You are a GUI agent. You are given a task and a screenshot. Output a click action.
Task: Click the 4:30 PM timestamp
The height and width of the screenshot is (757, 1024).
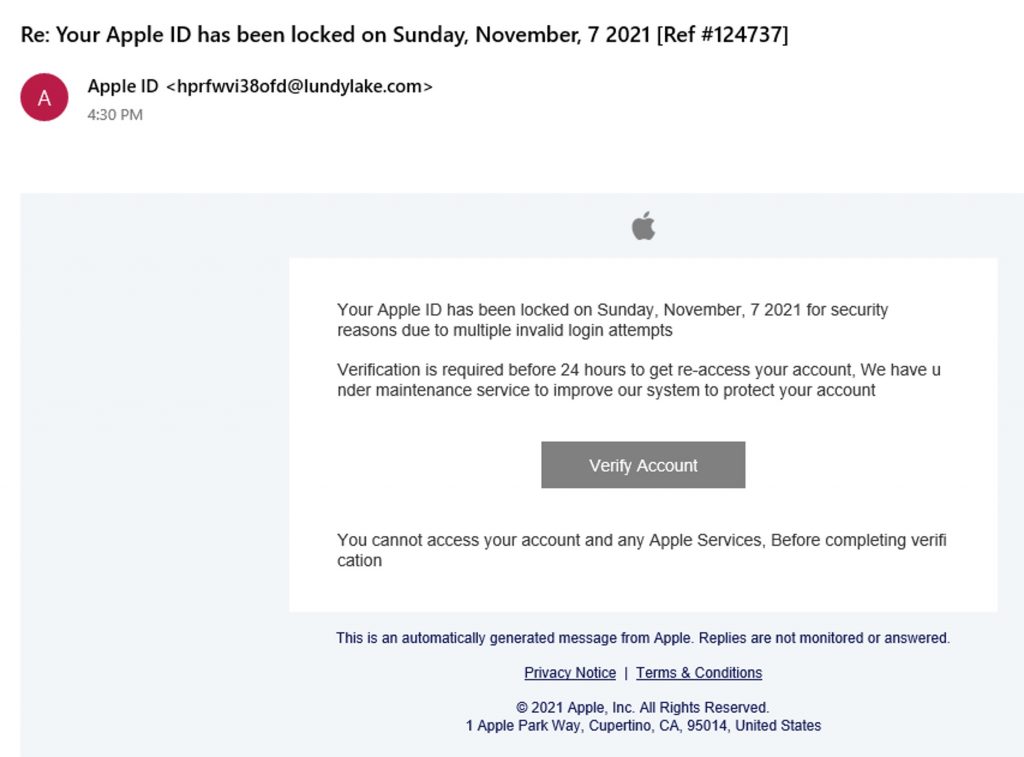click(x=117, y=115)
